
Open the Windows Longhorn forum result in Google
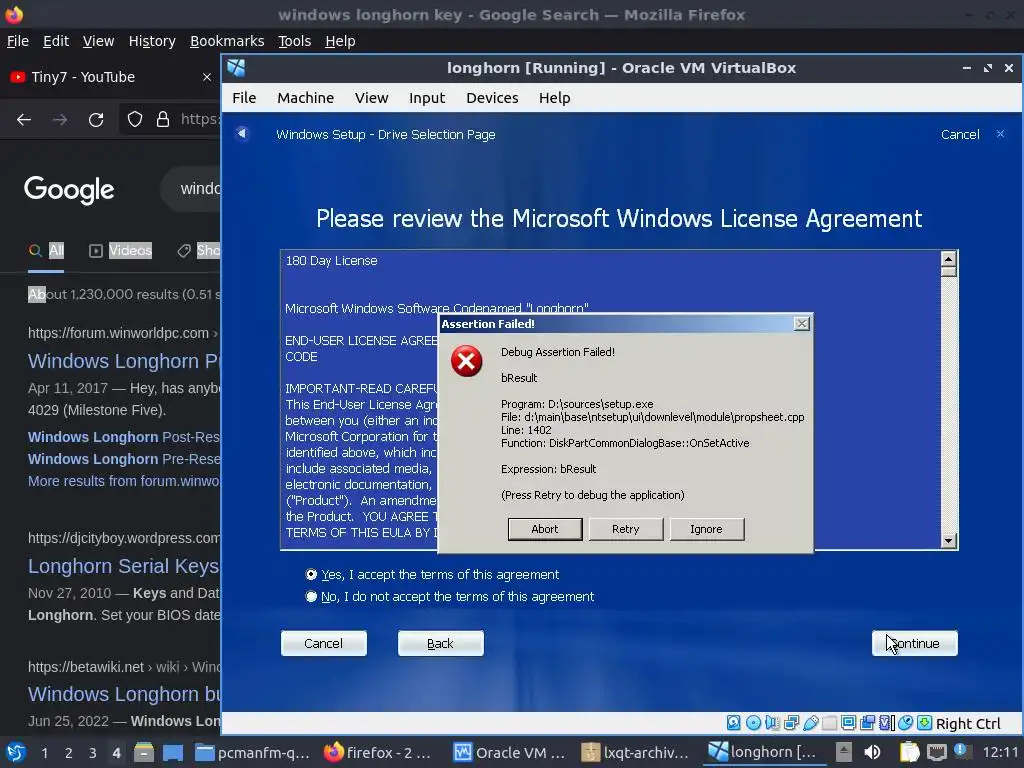pyautogui.click(x=124, y=361)
